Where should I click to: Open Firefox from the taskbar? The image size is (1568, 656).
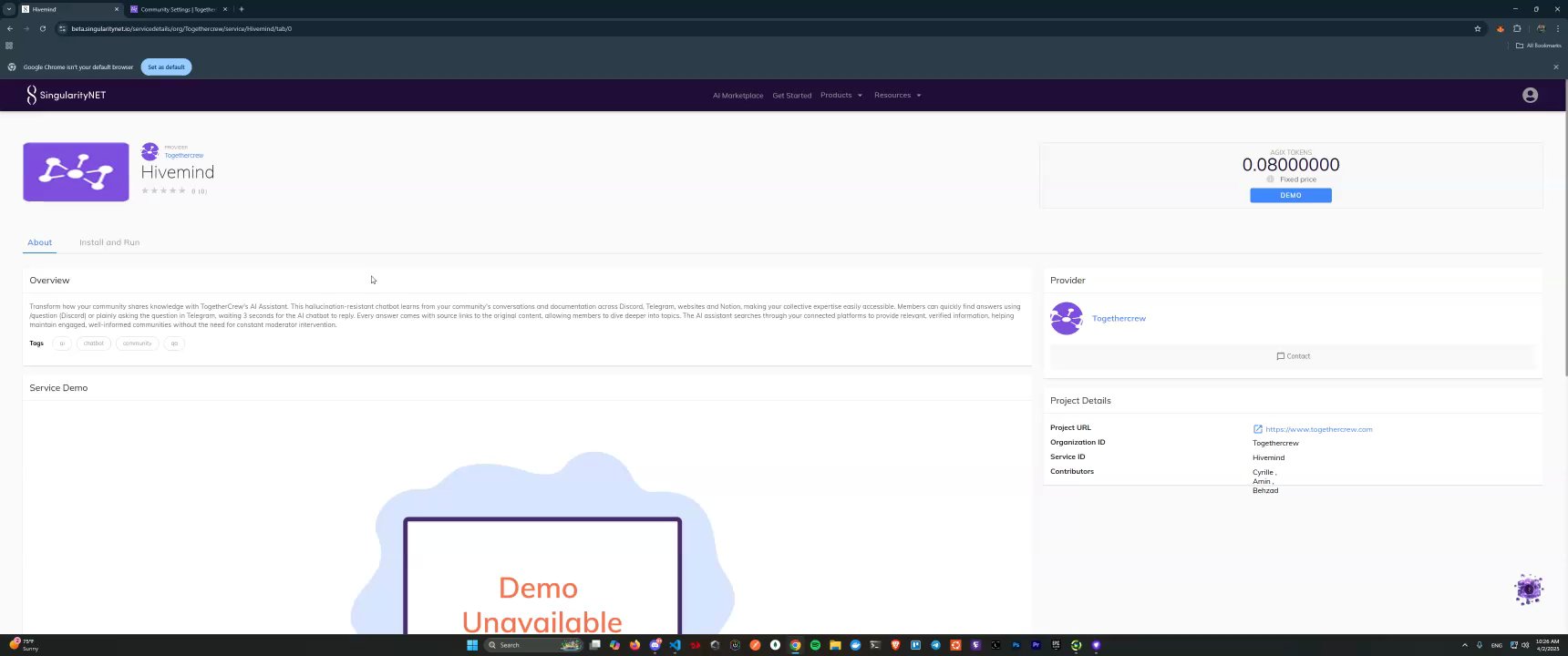634,645
